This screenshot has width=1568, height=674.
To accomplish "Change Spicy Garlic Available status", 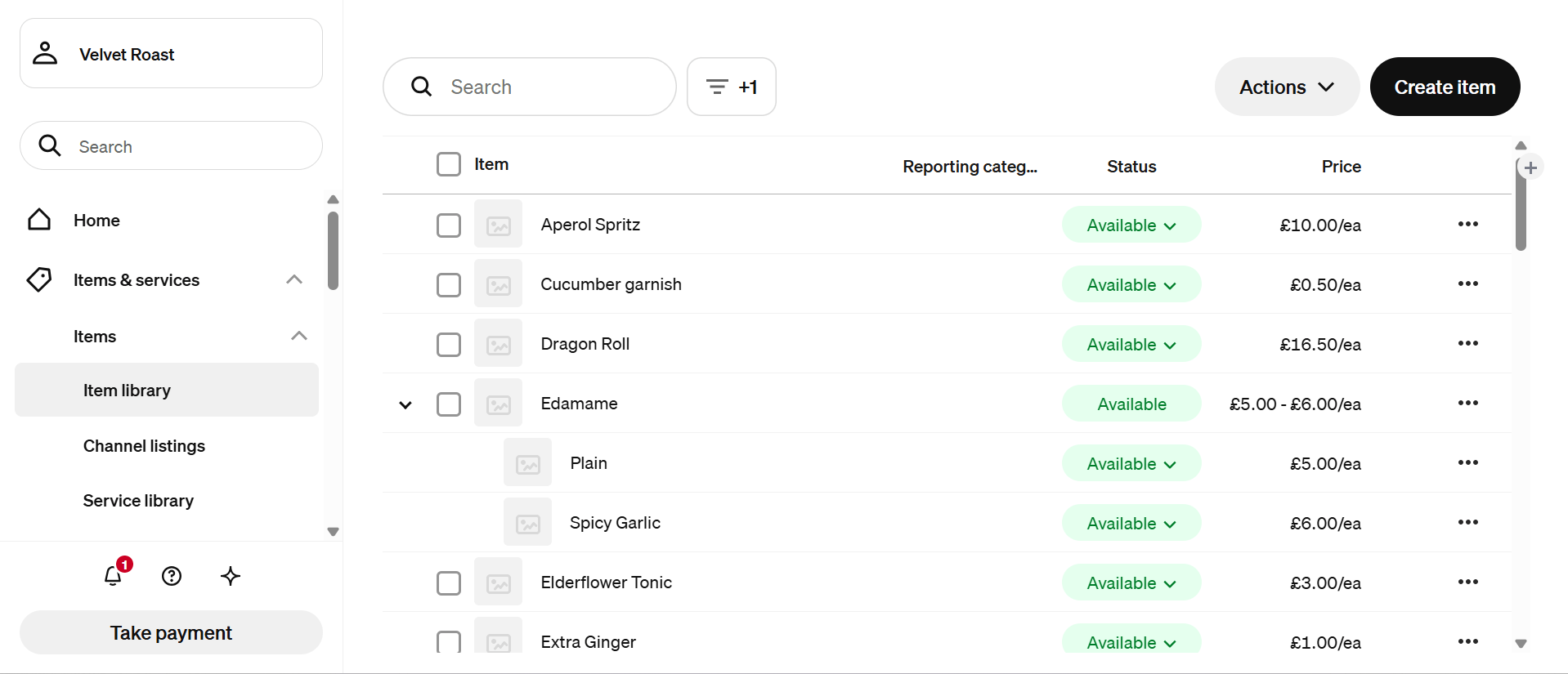I will point(1131,523).
